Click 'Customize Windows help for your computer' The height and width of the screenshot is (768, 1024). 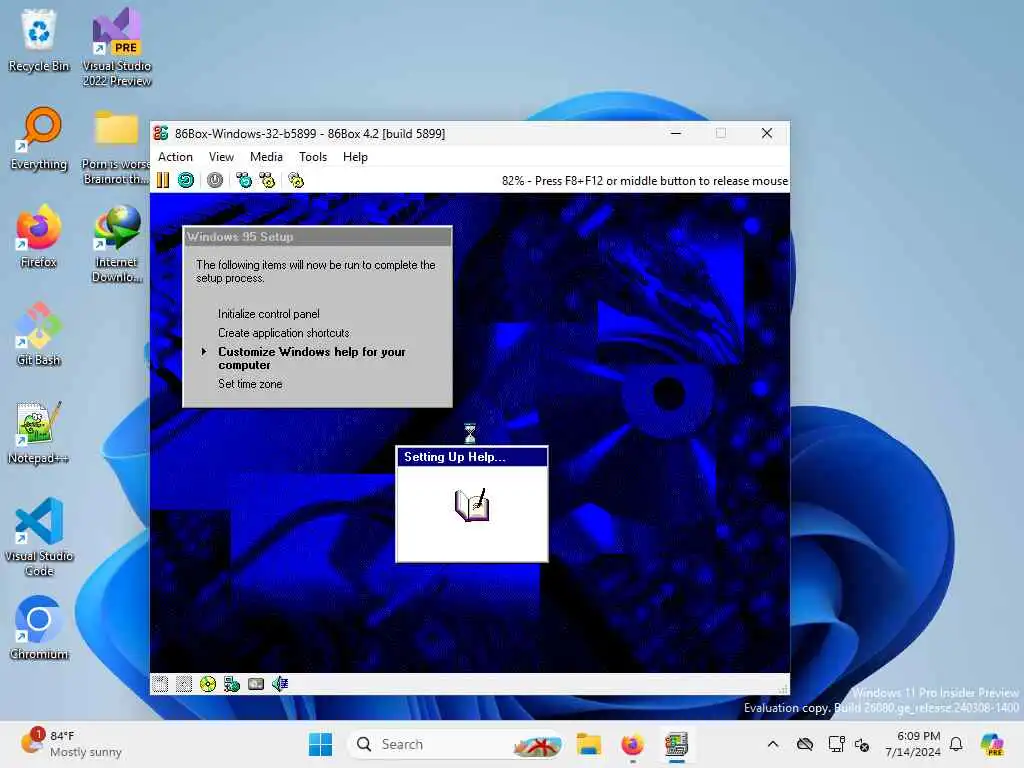point(312,358)
